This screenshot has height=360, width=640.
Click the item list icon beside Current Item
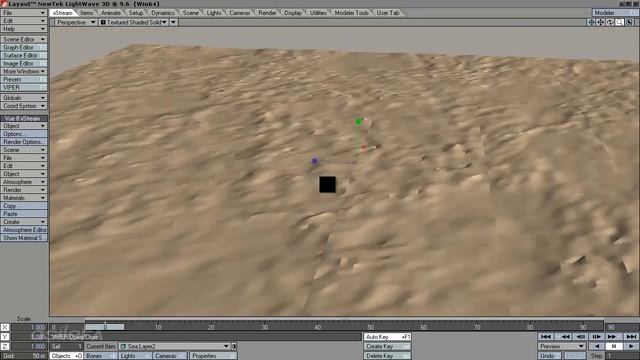coord(234,346)
